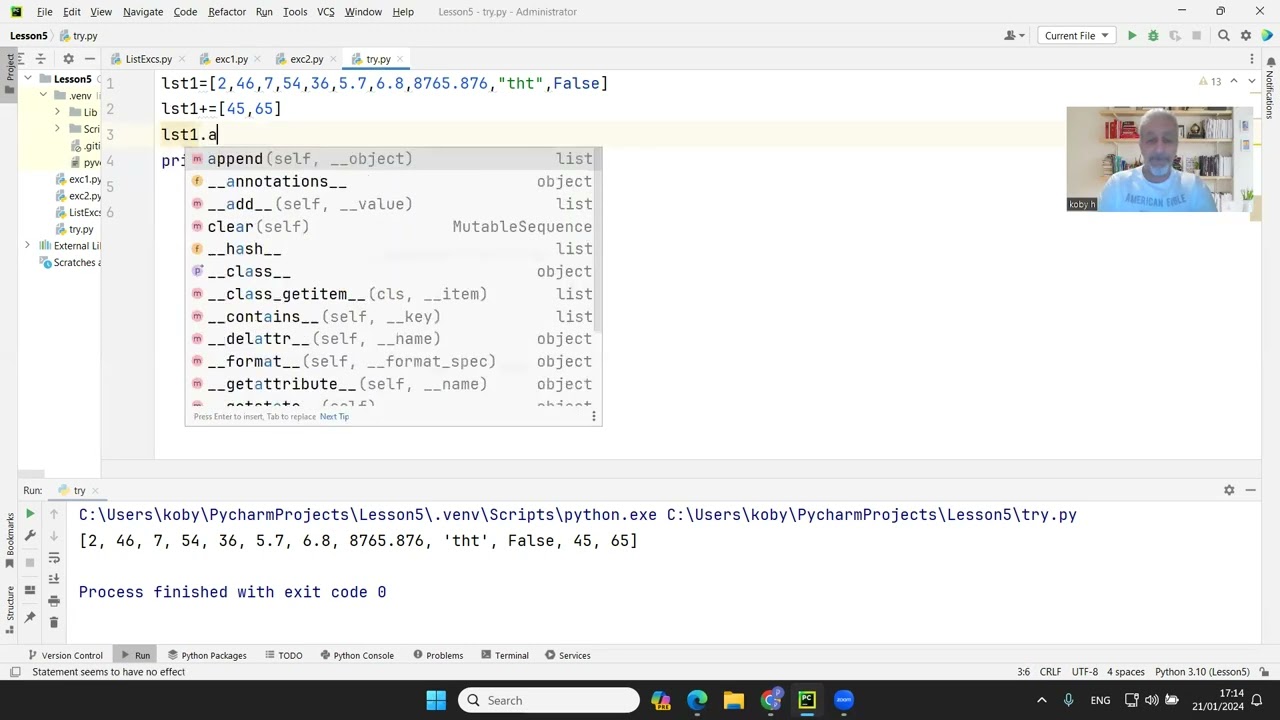Expand the Scripts folder
This screenshot has height=720, width=1280.
pos(57,129)
